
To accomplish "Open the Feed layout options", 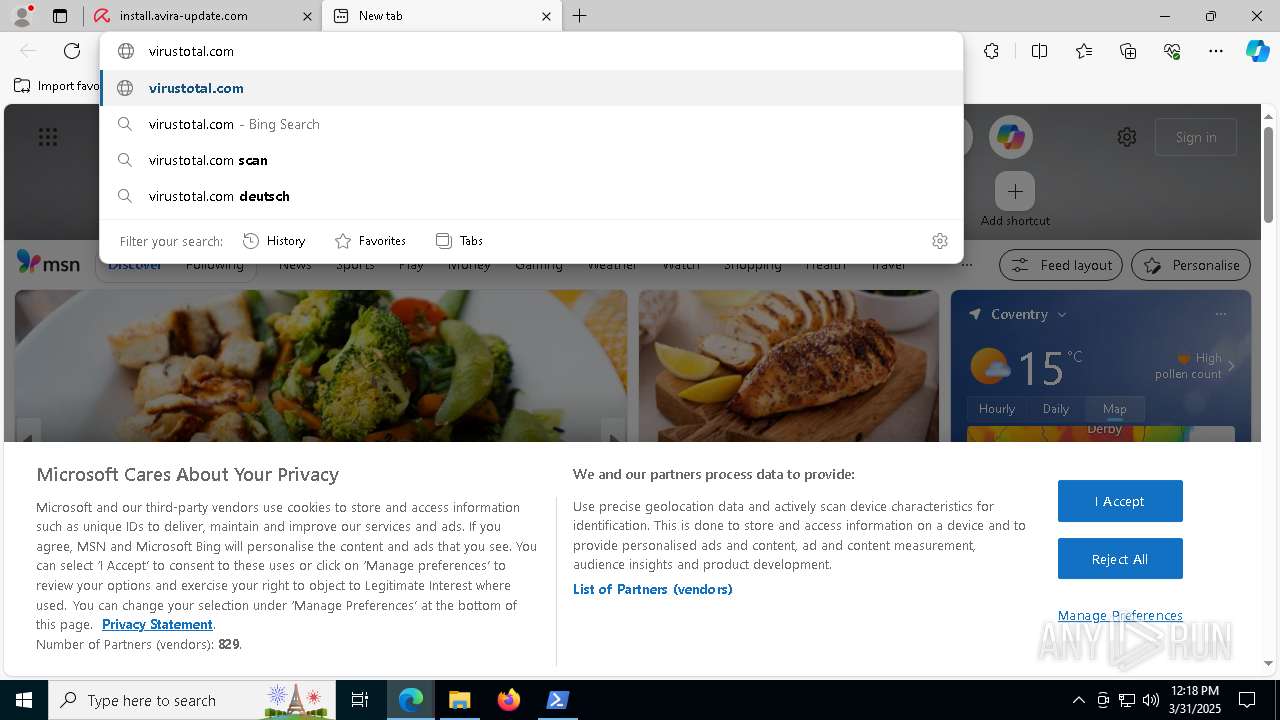I will [1061, 265].
